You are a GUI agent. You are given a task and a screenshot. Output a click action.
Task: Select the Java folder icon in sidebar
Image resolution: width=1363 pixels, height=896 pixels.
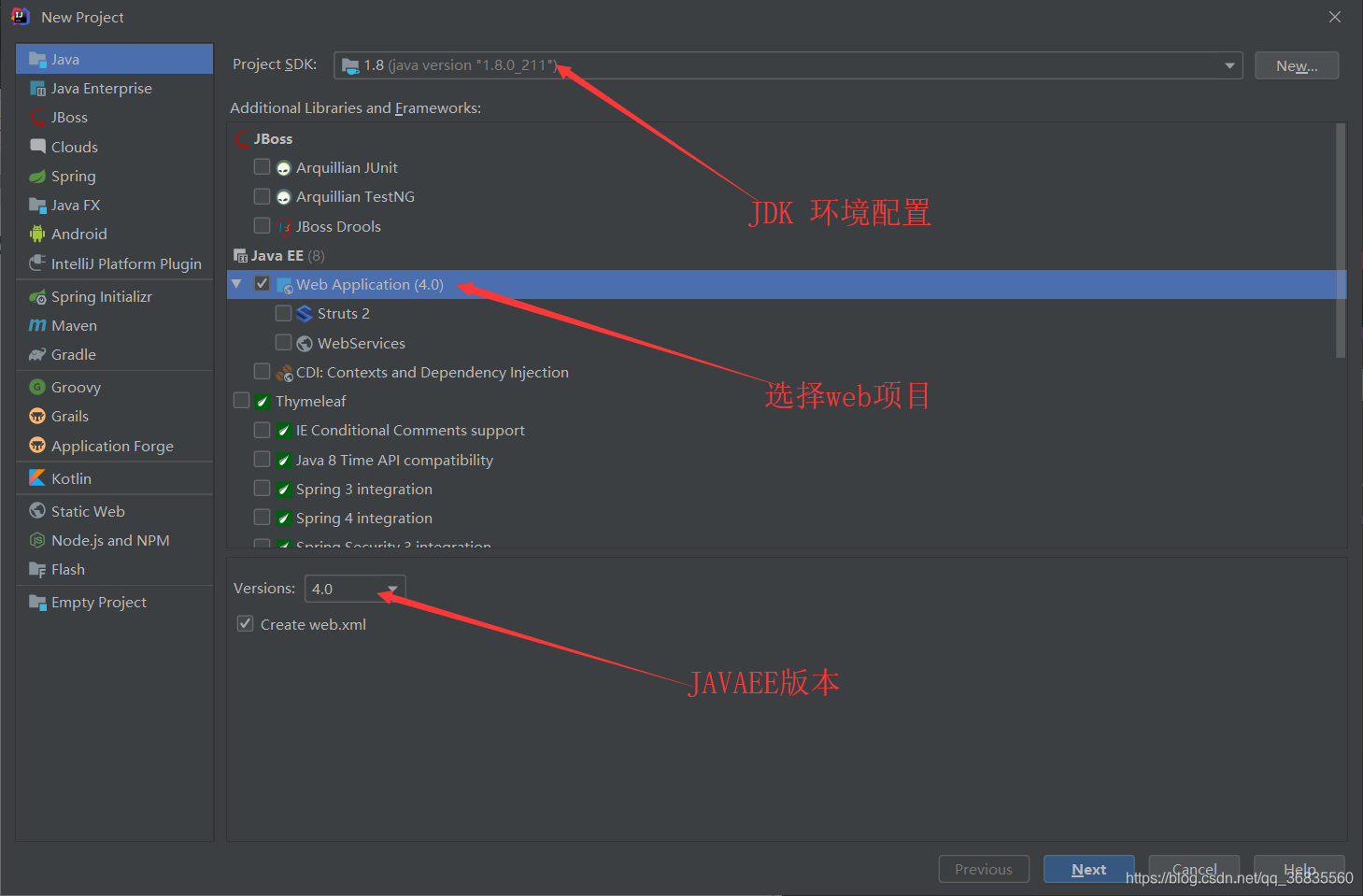pyautogui.click(x=37, y=60)
